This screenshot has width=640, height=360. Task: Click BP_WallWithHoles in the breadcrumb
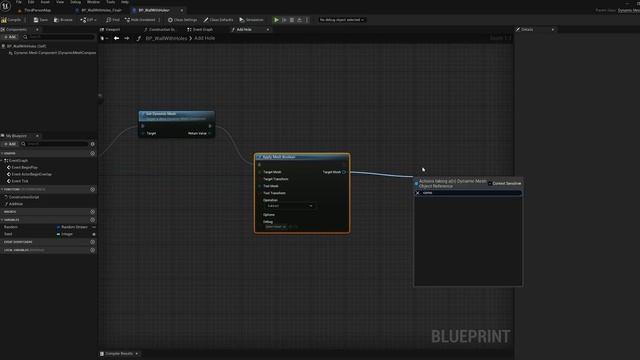coord(166,38)
